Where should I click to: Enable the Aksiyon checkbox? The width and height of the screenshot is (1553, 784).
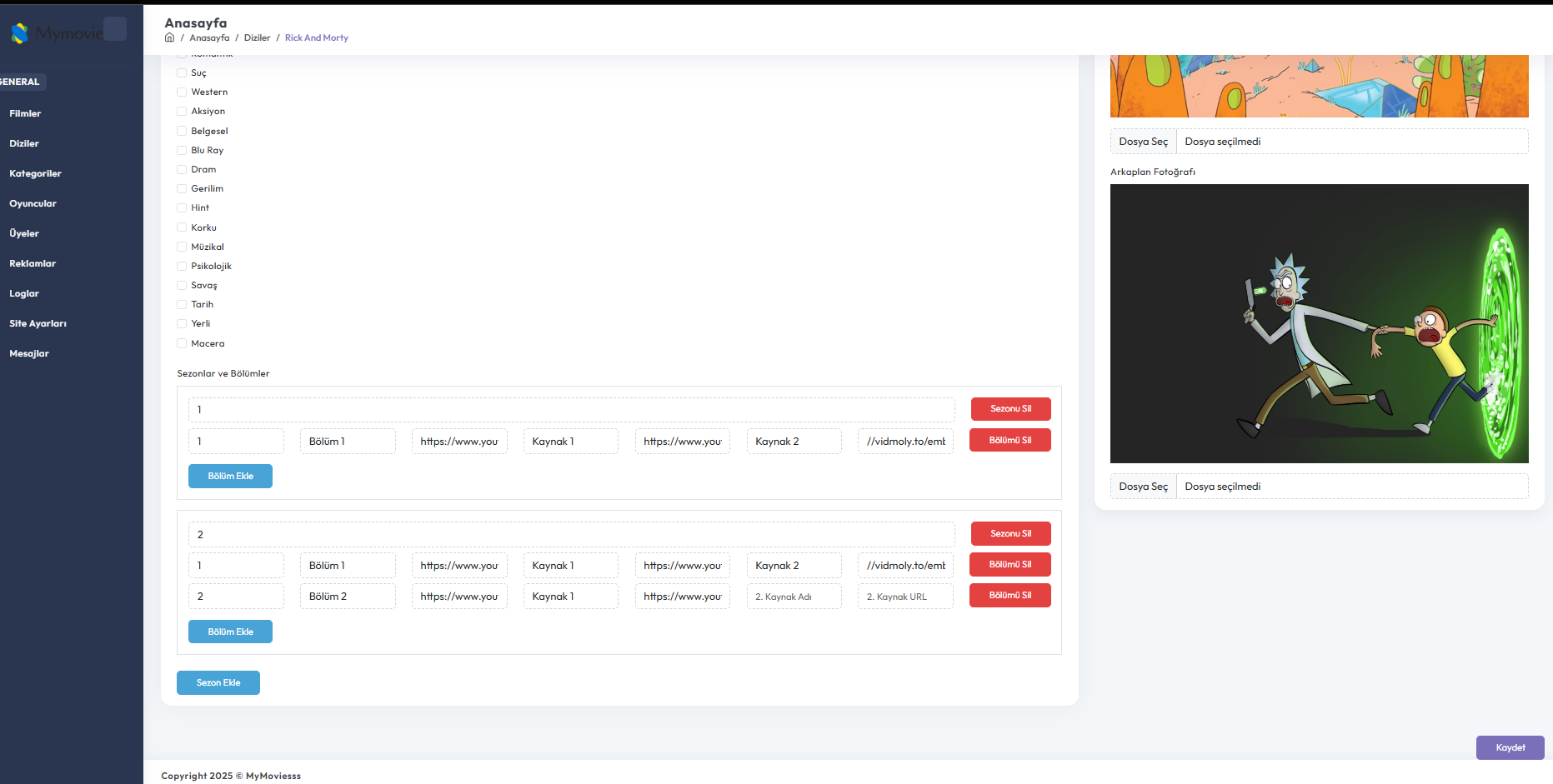pos(182,111)
